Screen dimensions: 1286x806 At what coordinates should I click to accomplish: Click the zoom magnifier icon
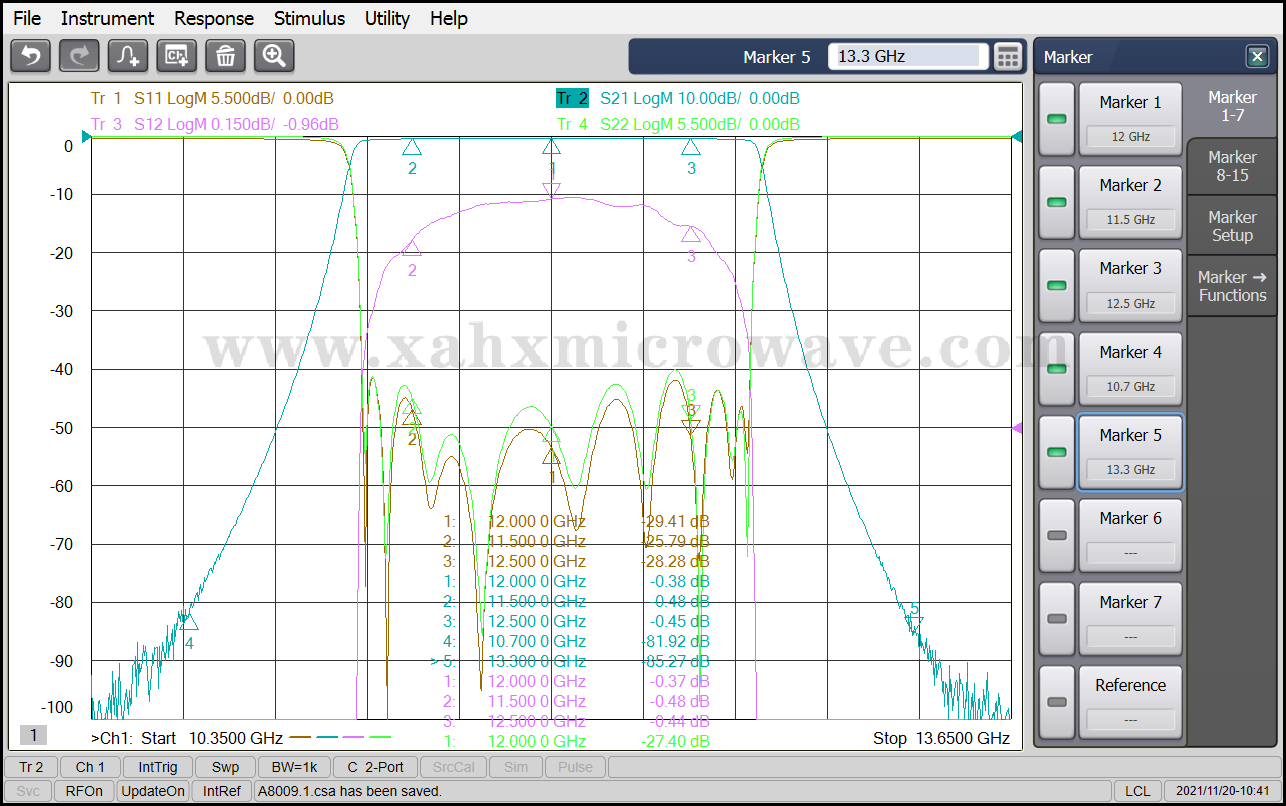click(274, 56)
